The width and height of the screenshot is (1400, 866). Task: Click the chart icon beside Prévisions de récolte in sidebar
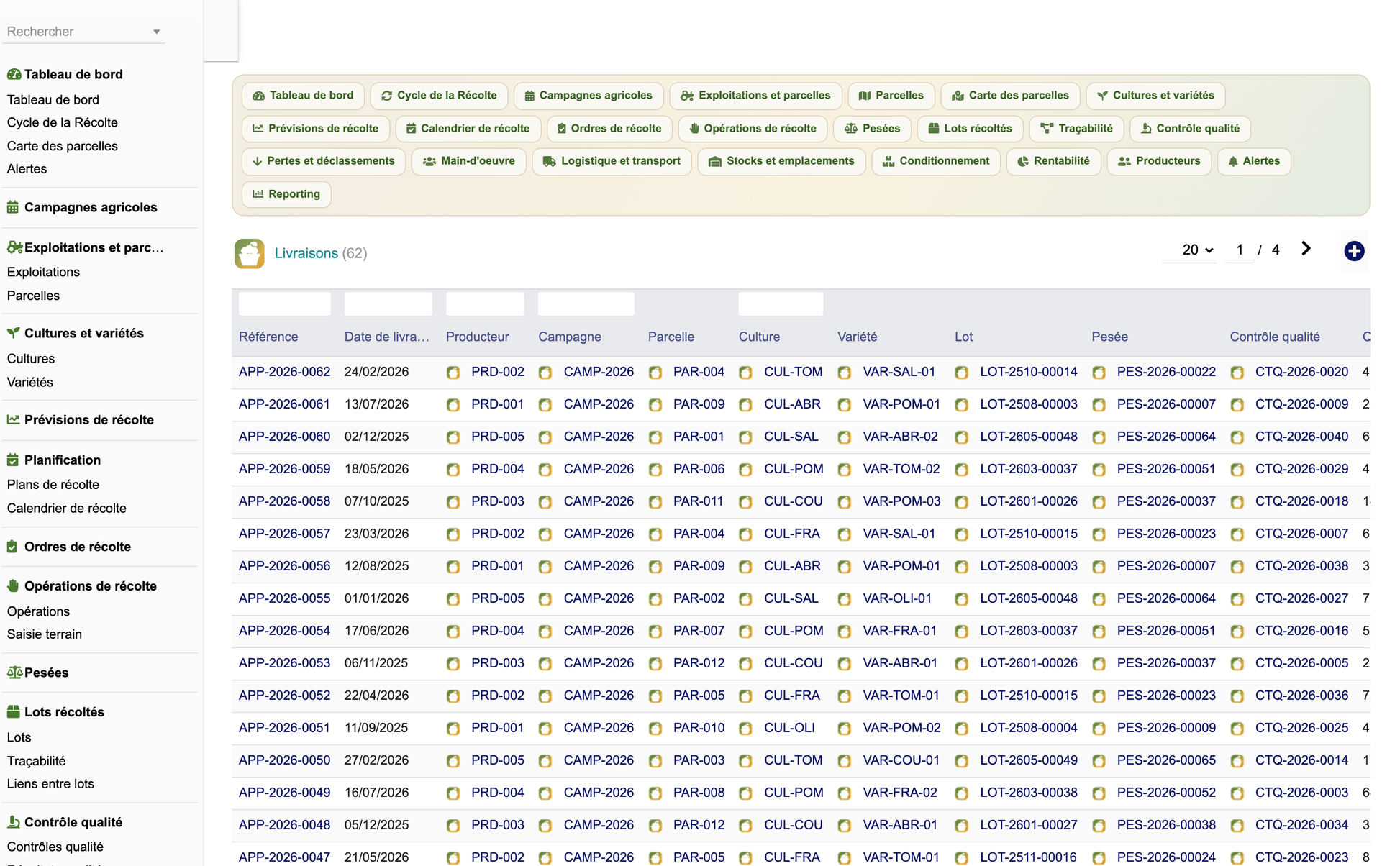13,419
